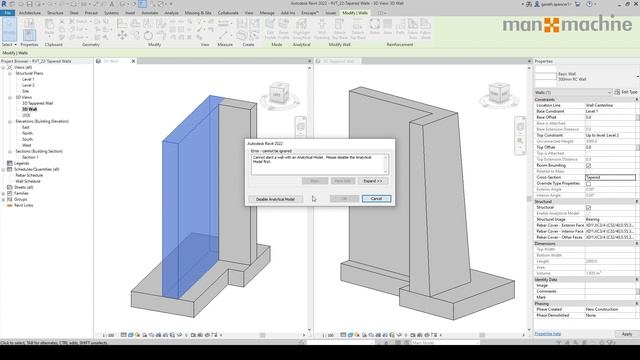The width and height of the screenshot is (640, 360).
Task: Toggle Top is Attached checkbox
Action: (588, 153)
